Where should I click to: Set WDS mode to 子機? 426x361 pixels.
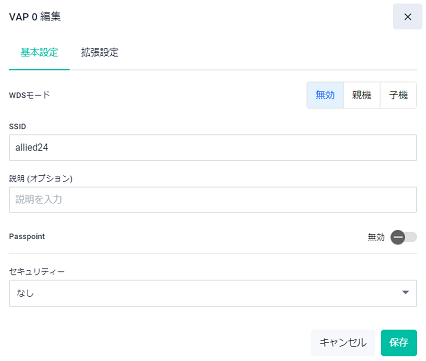tap(398, 95)
